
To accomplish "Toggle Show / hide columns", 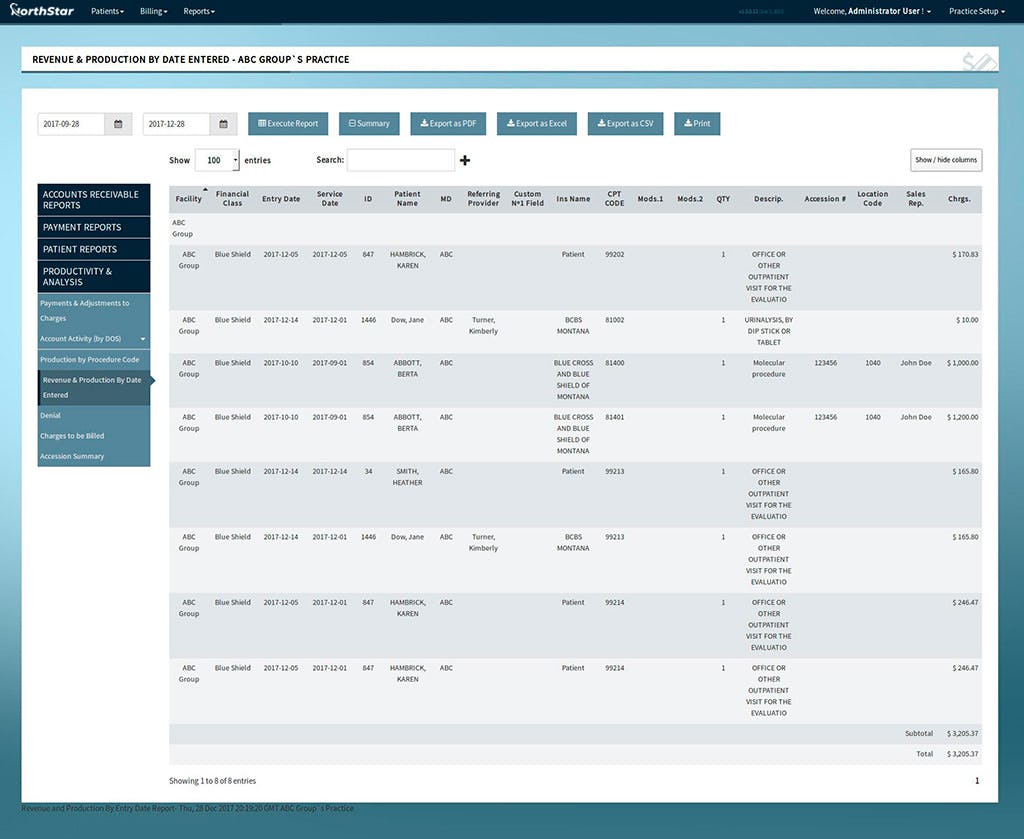I will pos(946,159).
